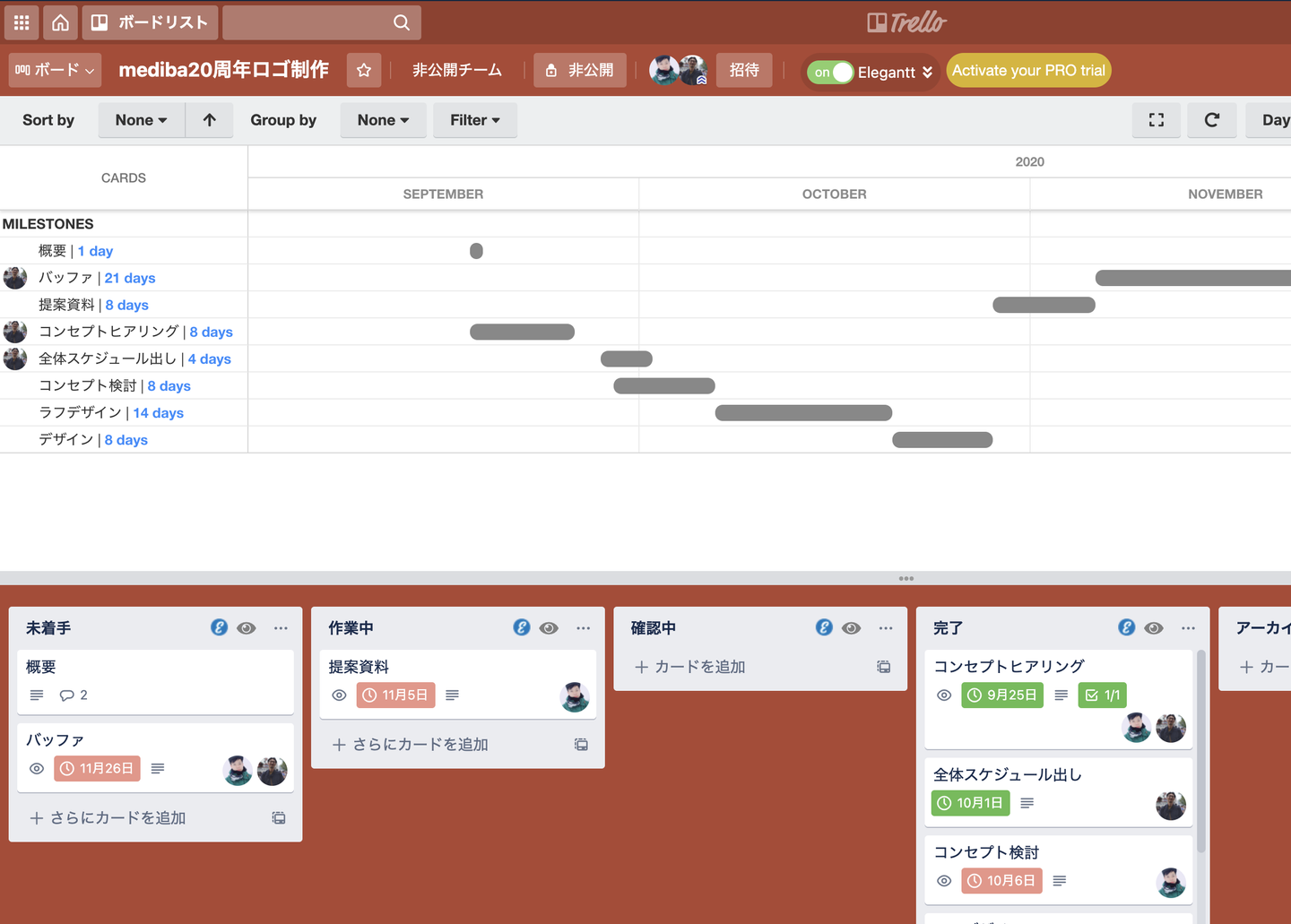
Task: Toggle watch eye on 作業中 list
Action: point(549,628)
